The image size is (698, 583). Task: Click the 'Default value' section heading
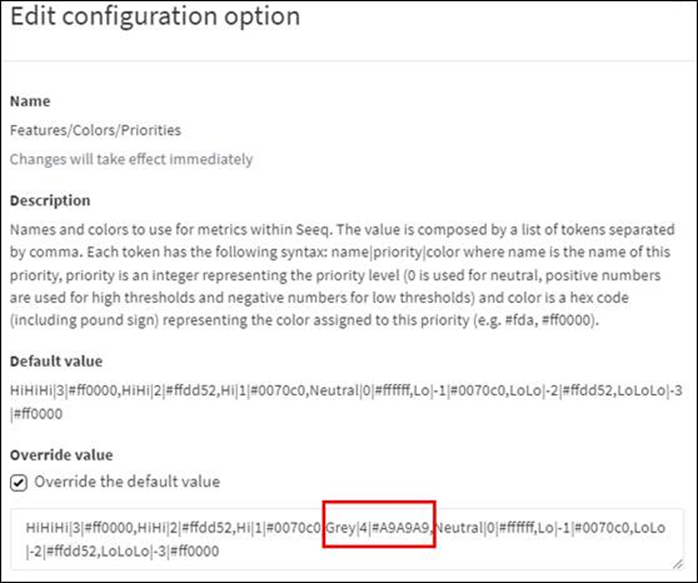(56, 361)
